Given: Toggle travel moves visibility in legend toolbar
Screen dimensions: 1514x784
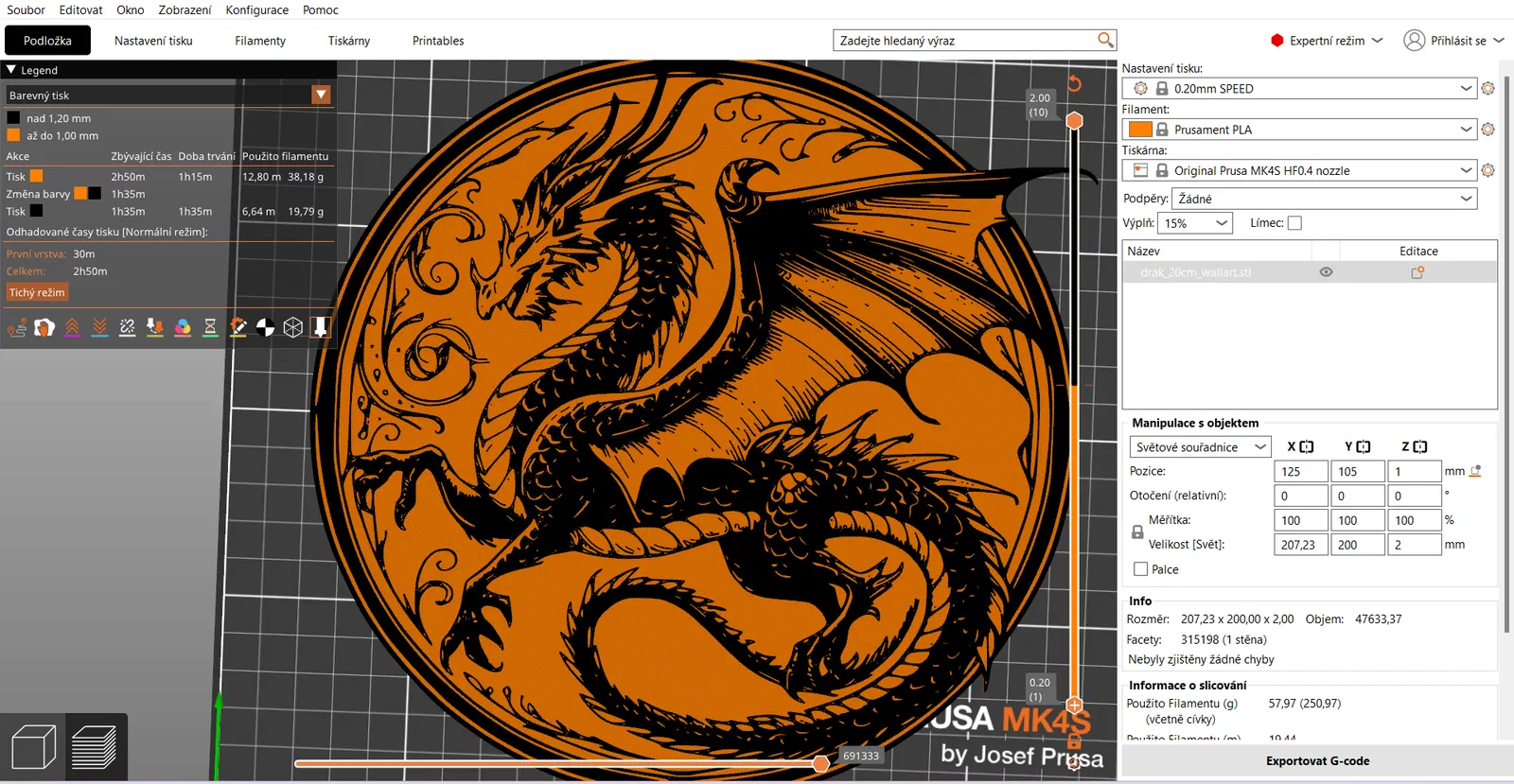Looking at the screenshot, I should (x=17, y=327).
